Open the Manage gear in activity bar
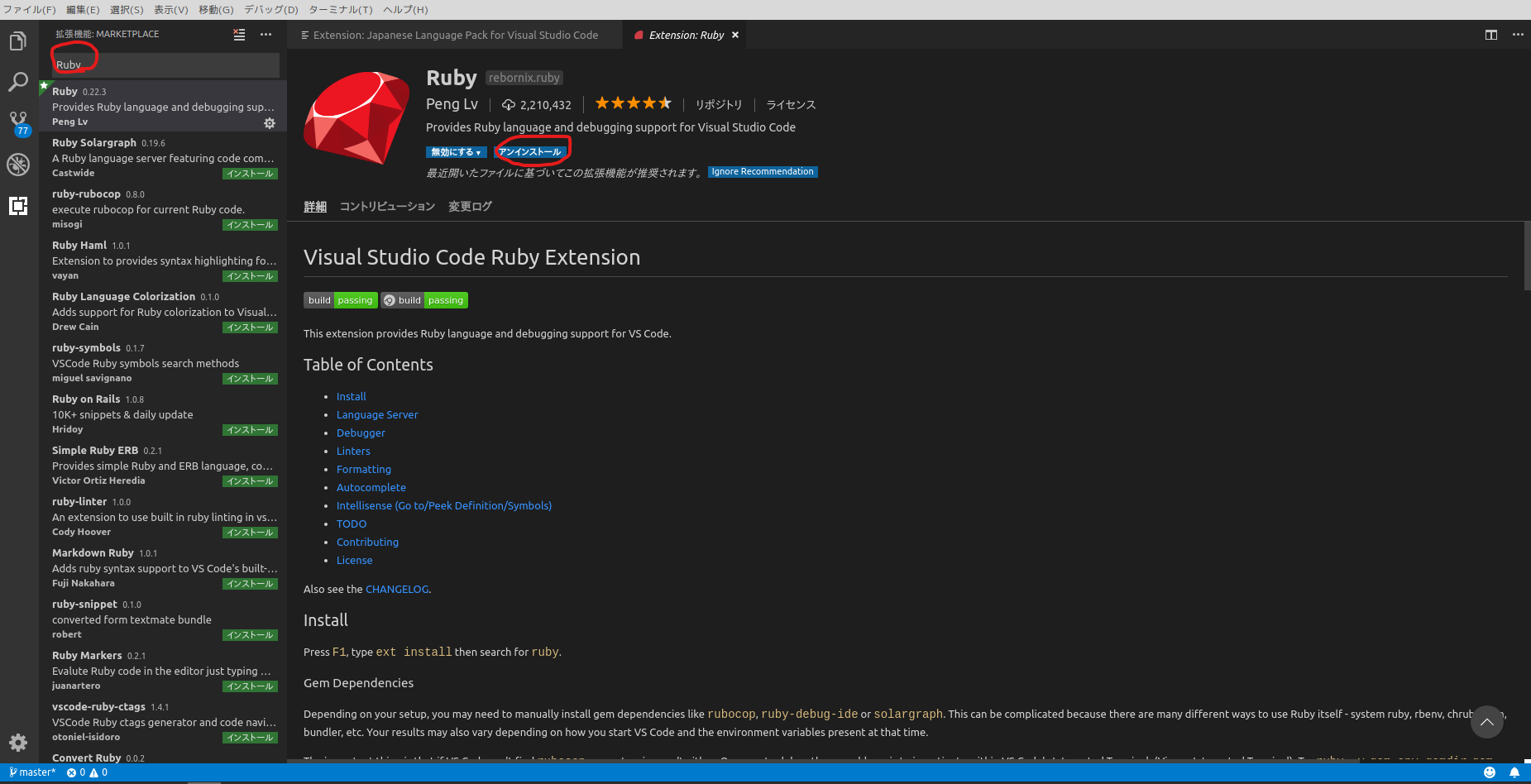 18,742
